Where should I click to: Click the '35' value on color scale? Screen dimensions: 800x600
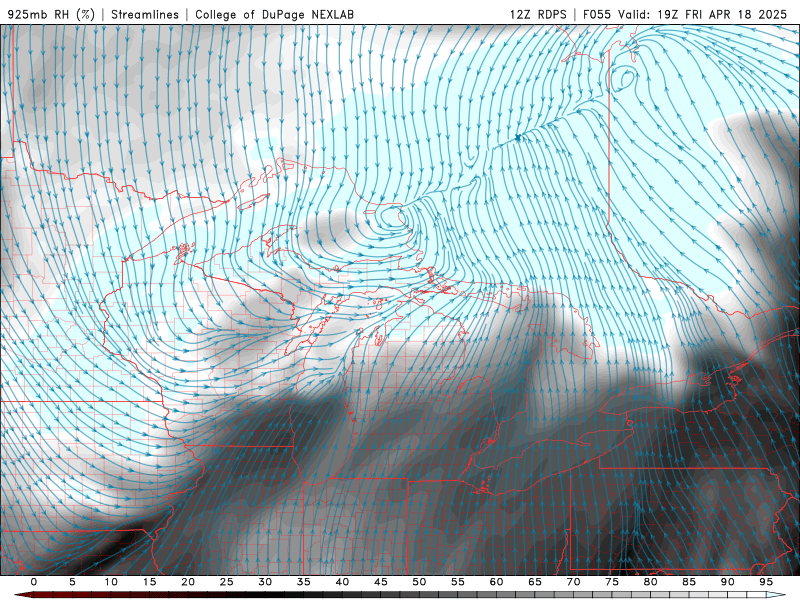(304, 582)
